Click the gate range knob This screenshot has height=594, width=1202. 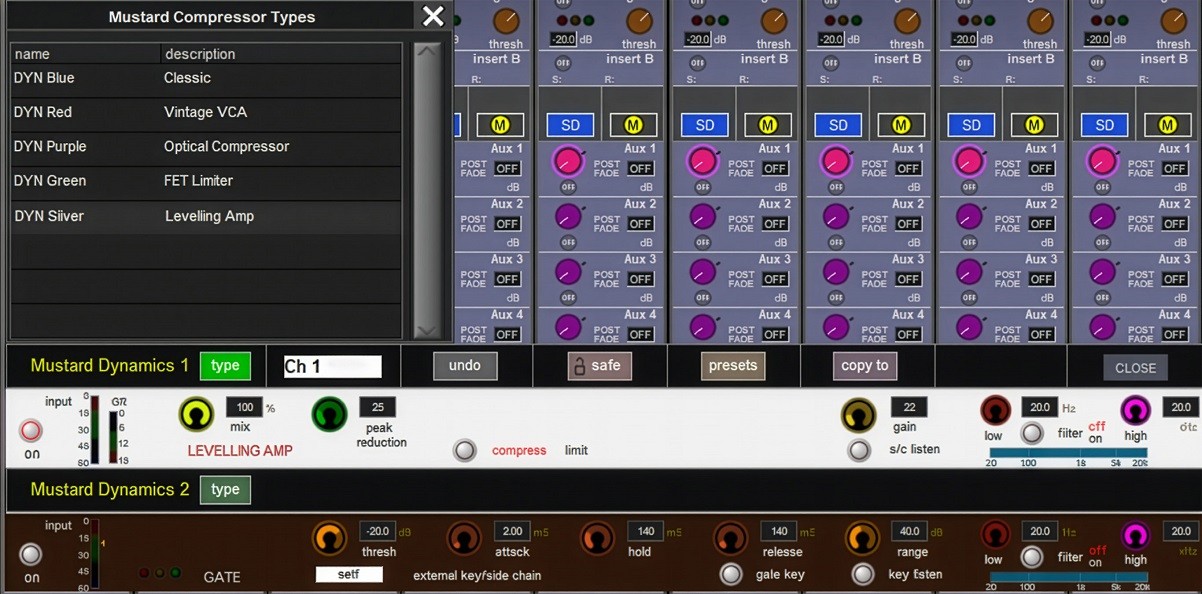tap(862, 538)
